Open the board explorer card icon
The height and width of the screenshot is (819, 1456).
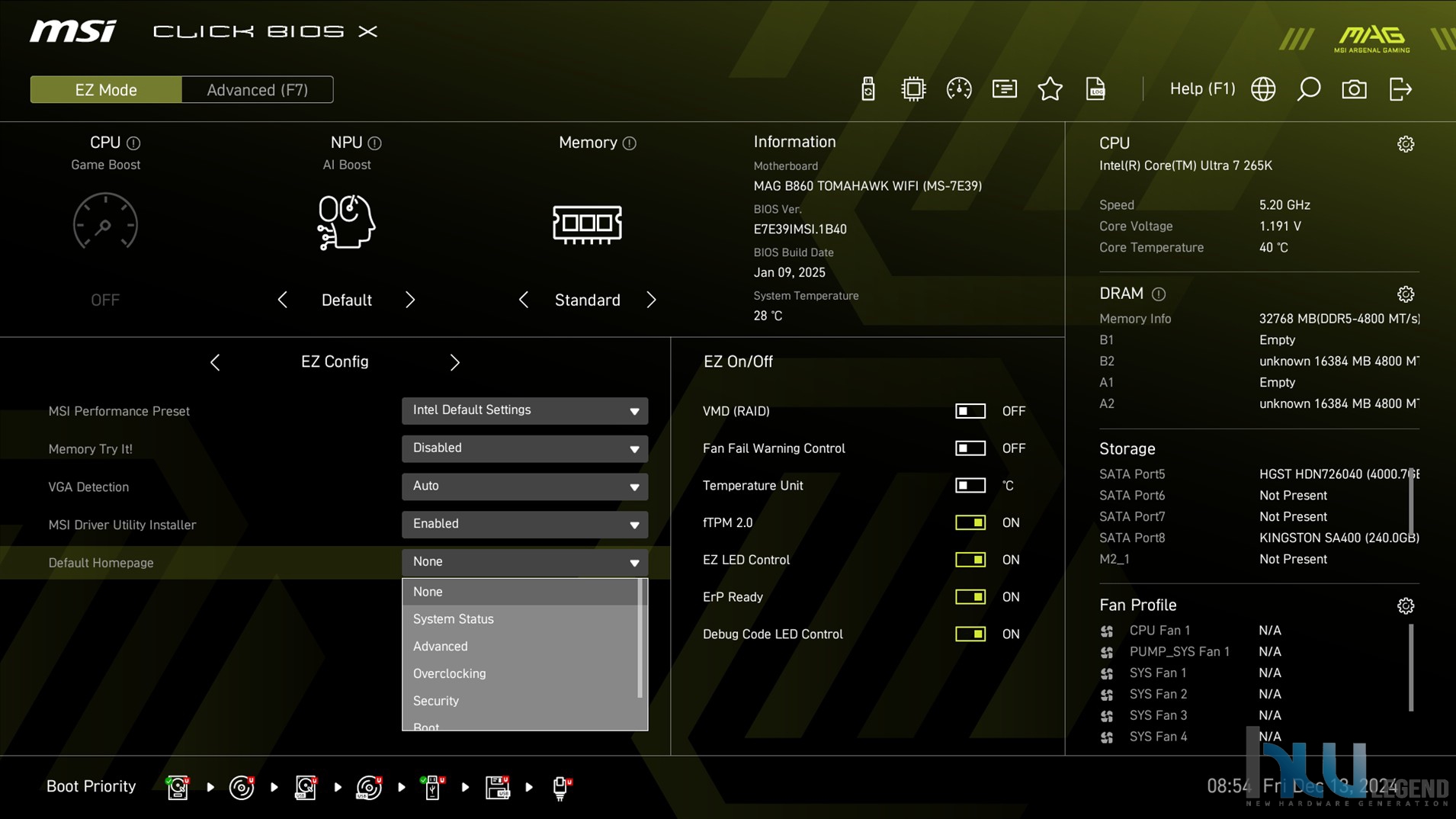pos(1005,89)
